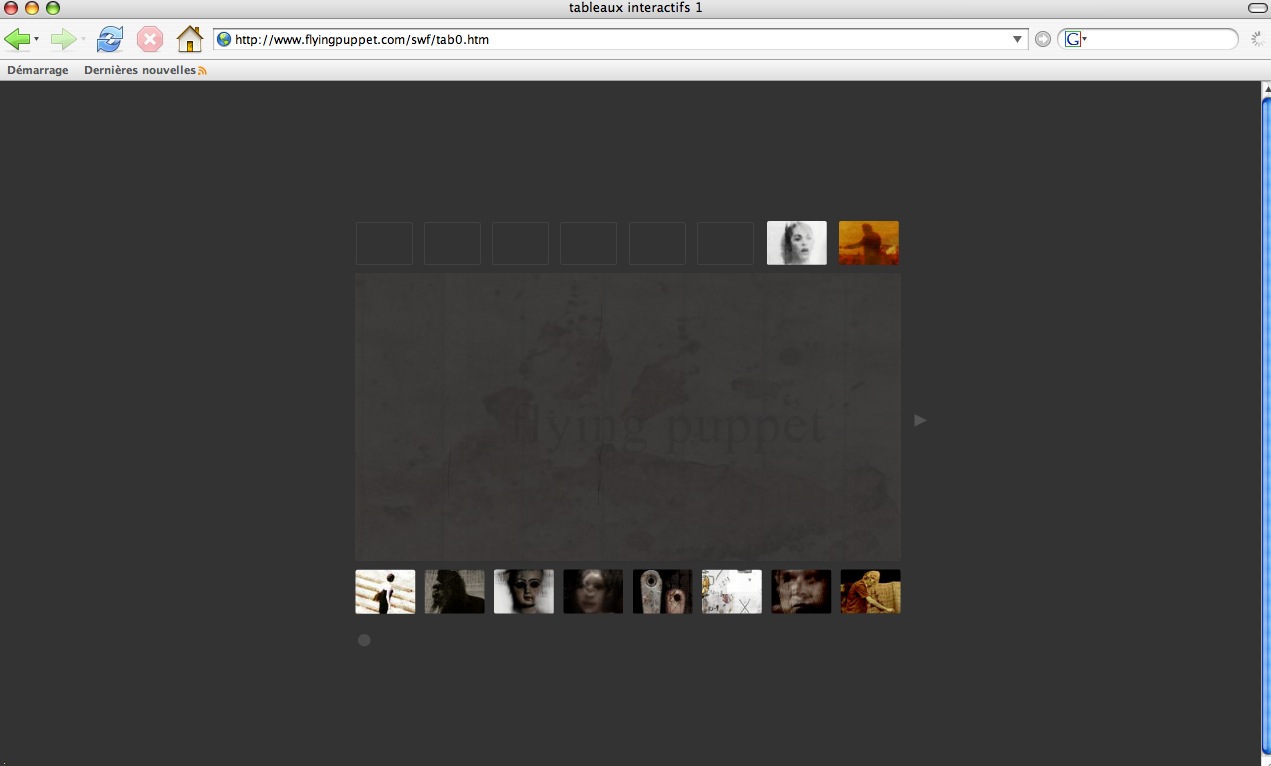
Task: Stop loading with the red X icon
Action: tap(149, 39)
